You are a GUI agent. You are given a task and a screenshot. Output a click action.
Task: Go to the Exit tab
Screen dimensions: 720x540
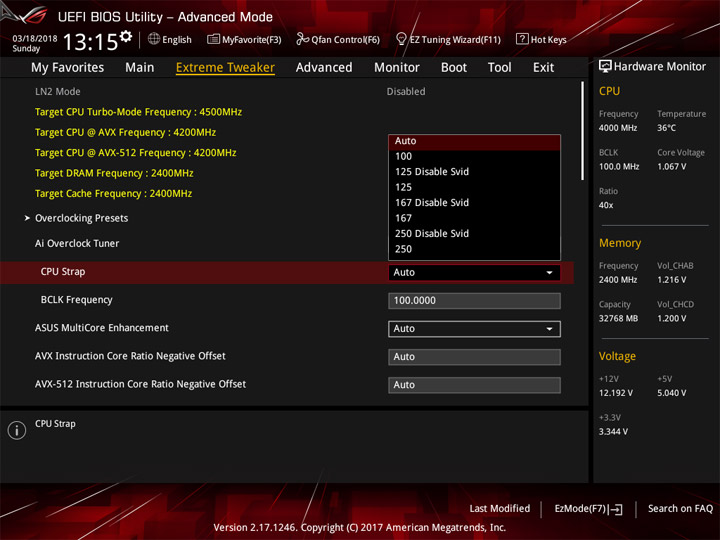click(x=543, y=68)
